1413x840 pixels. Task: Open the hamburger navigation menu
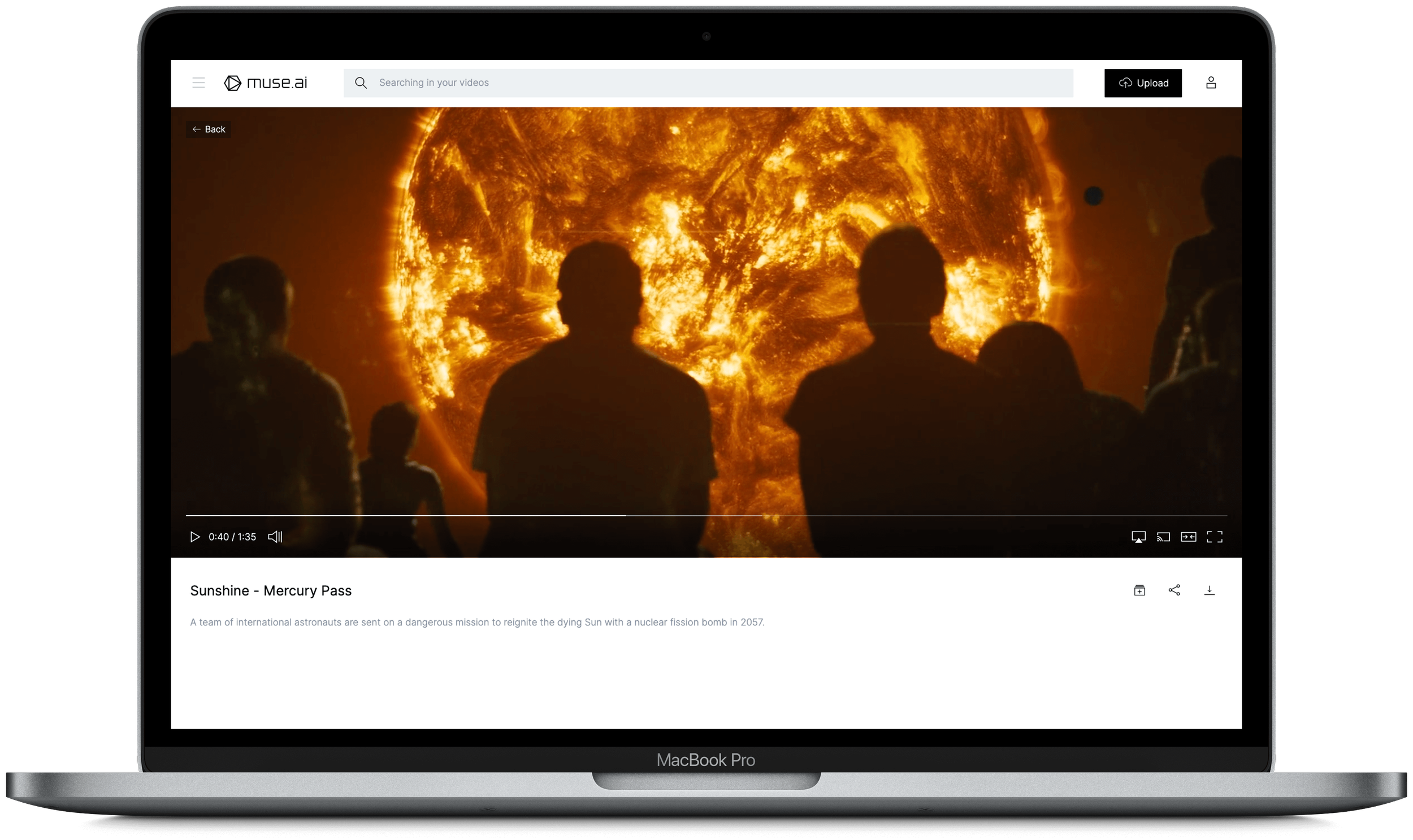click(x=198, y=82)
